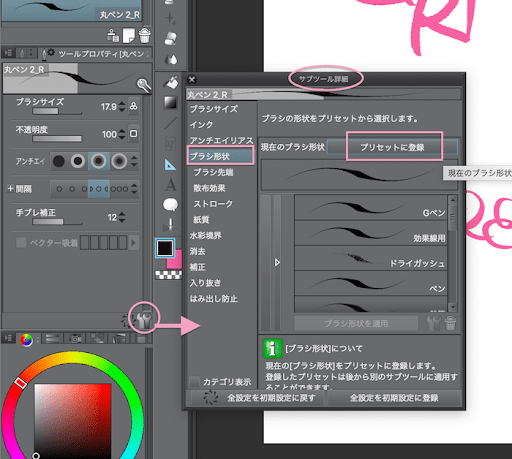Select the Frame border tool
The height and width of the screenshot is (459, 512).
click(x=170, y=144)
